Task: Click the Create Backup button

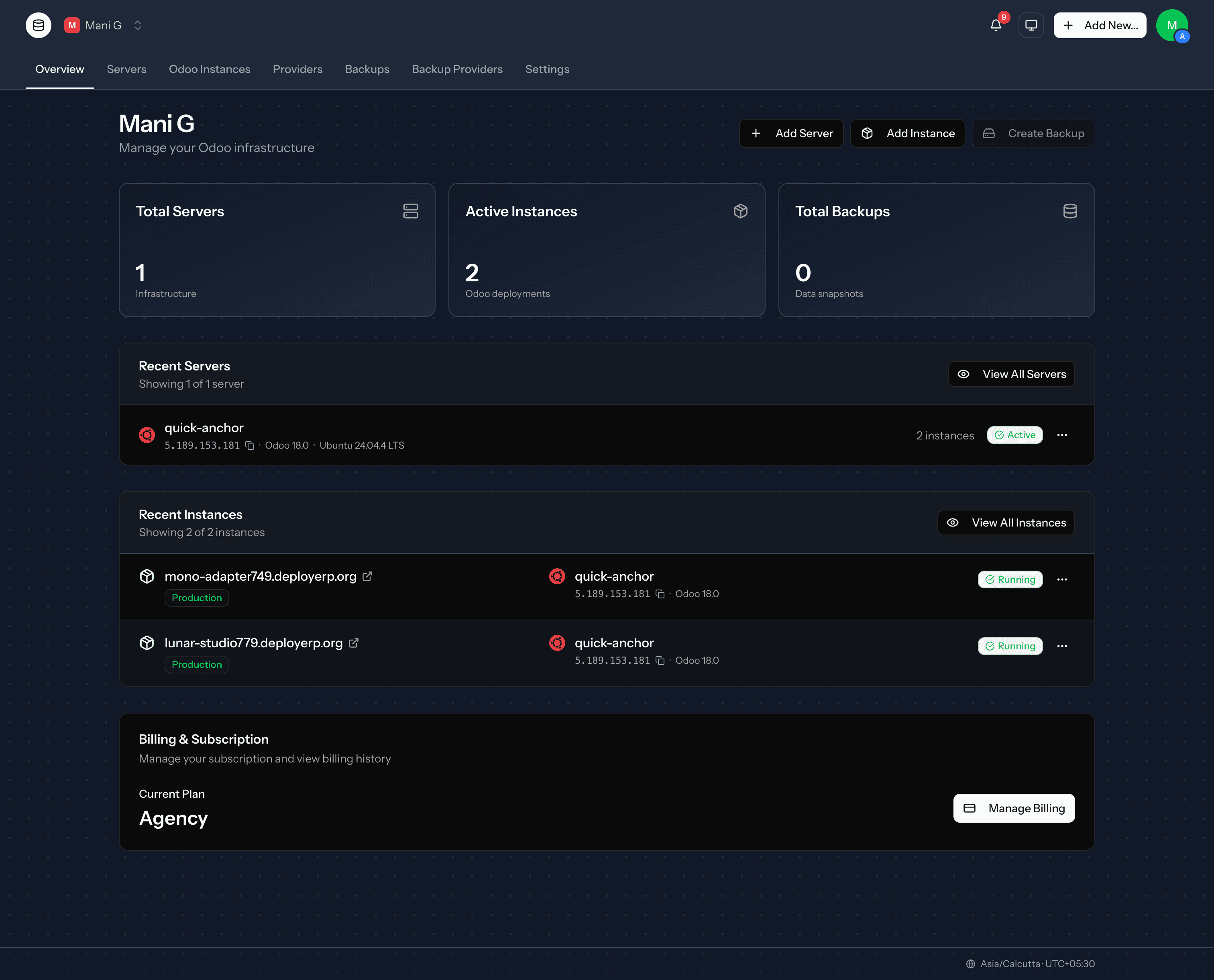Action: 1033,133
